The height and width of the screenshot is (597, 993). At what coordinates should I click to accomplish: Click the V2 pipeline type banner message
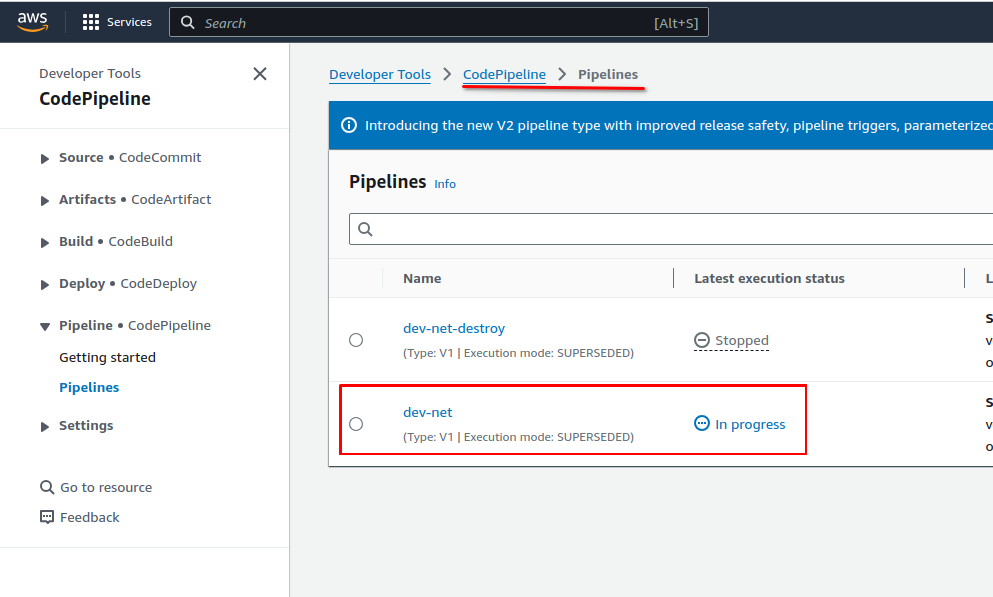(x=679, y=125)
